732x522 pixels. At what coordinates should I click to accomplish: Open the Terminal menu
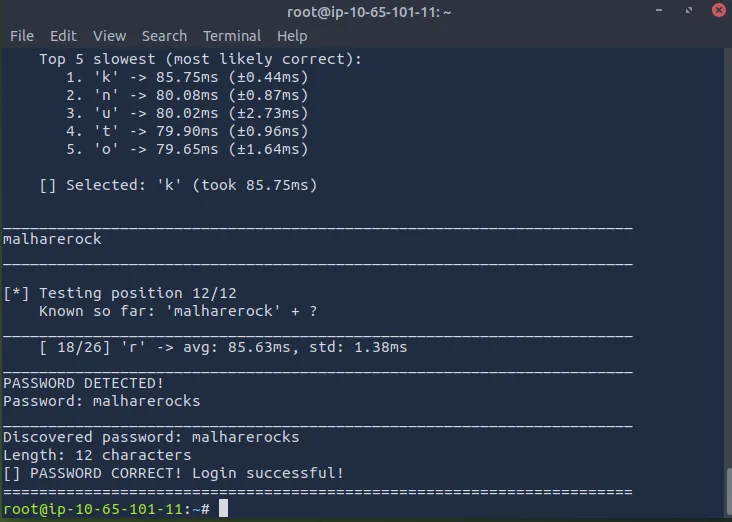coord(232,36)
